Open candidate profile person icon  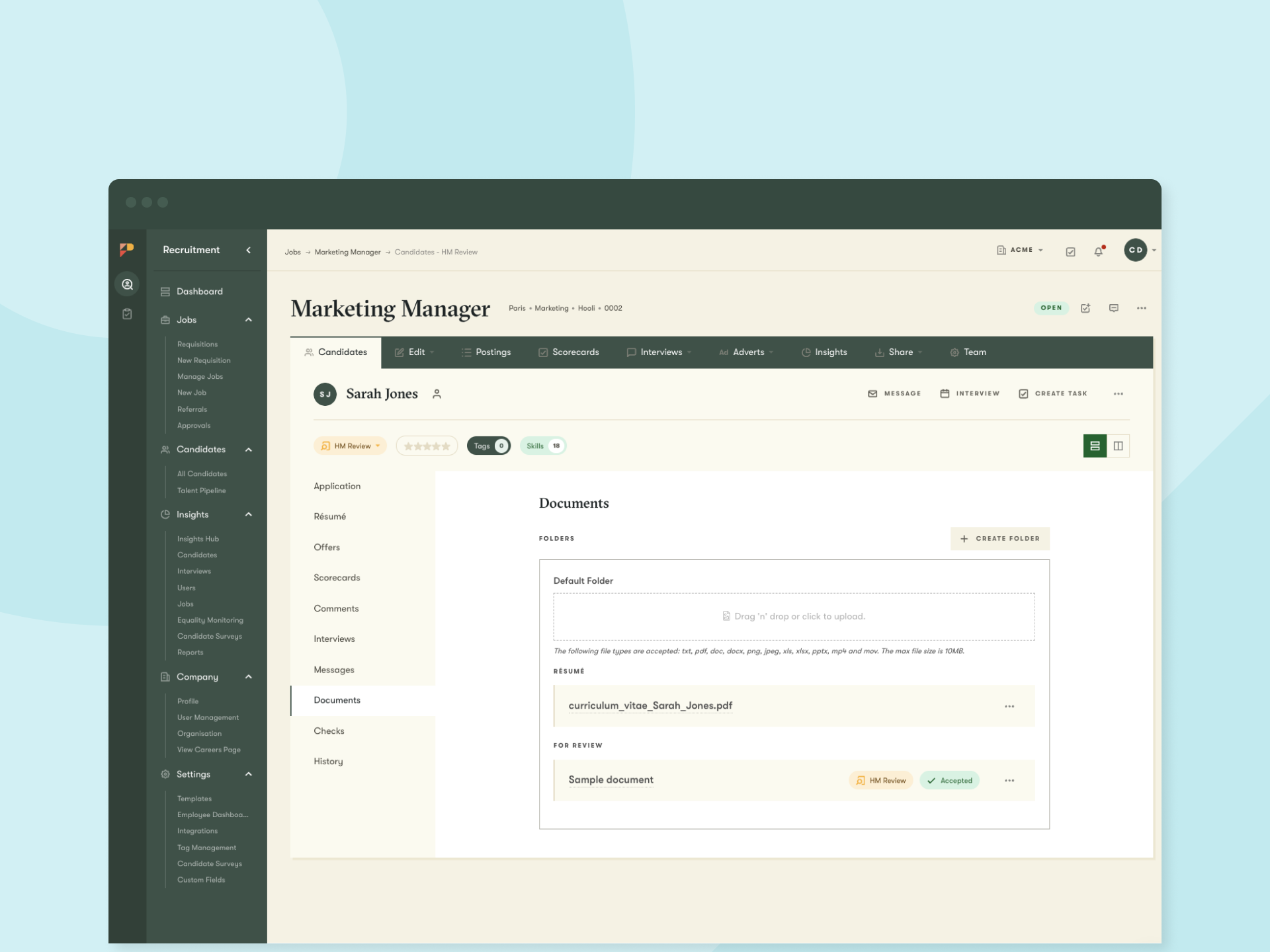[437, 394]
